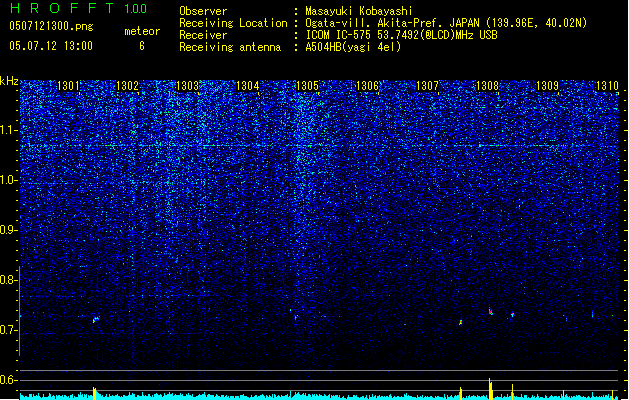This screenshot has width=629, height=400.
Task: Select the meteor count value 6
Action: click(142, 46)
